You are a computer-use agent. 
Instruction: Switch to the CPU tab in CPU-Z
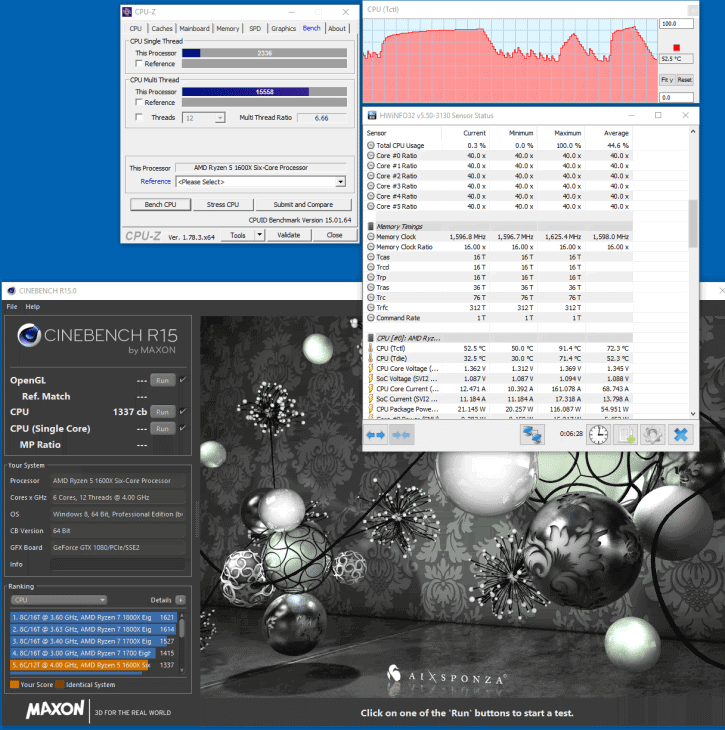coord(136,28)
